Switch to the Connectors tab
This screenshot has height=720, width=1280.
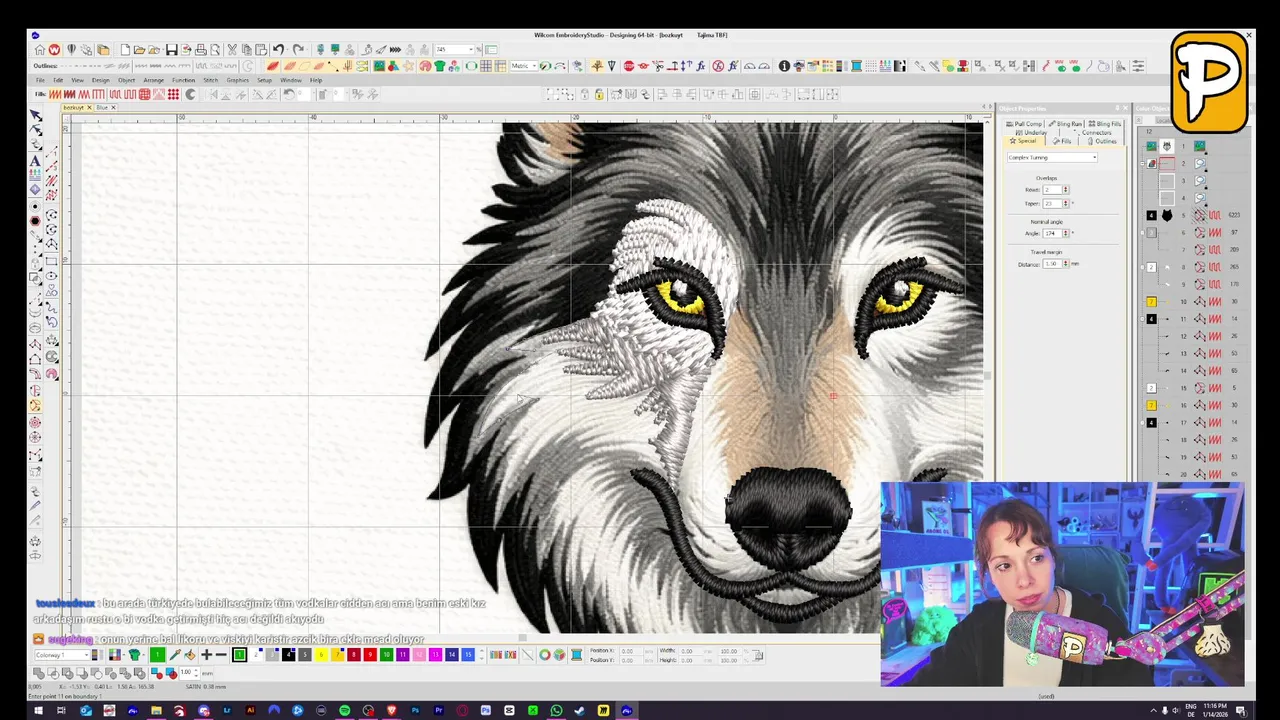pos(1093,132)
